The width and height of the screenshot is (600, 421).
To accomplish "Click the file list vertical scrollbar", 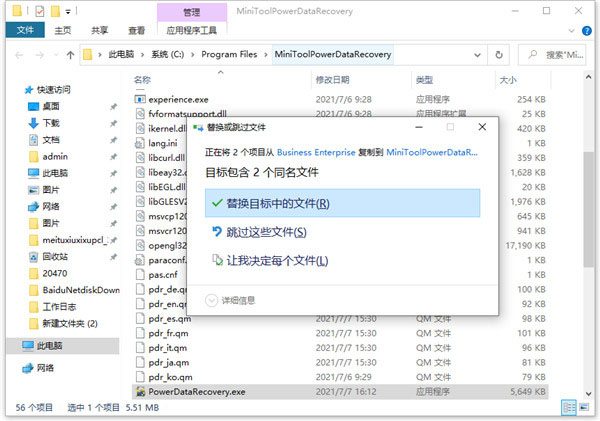I will [588, 209].
